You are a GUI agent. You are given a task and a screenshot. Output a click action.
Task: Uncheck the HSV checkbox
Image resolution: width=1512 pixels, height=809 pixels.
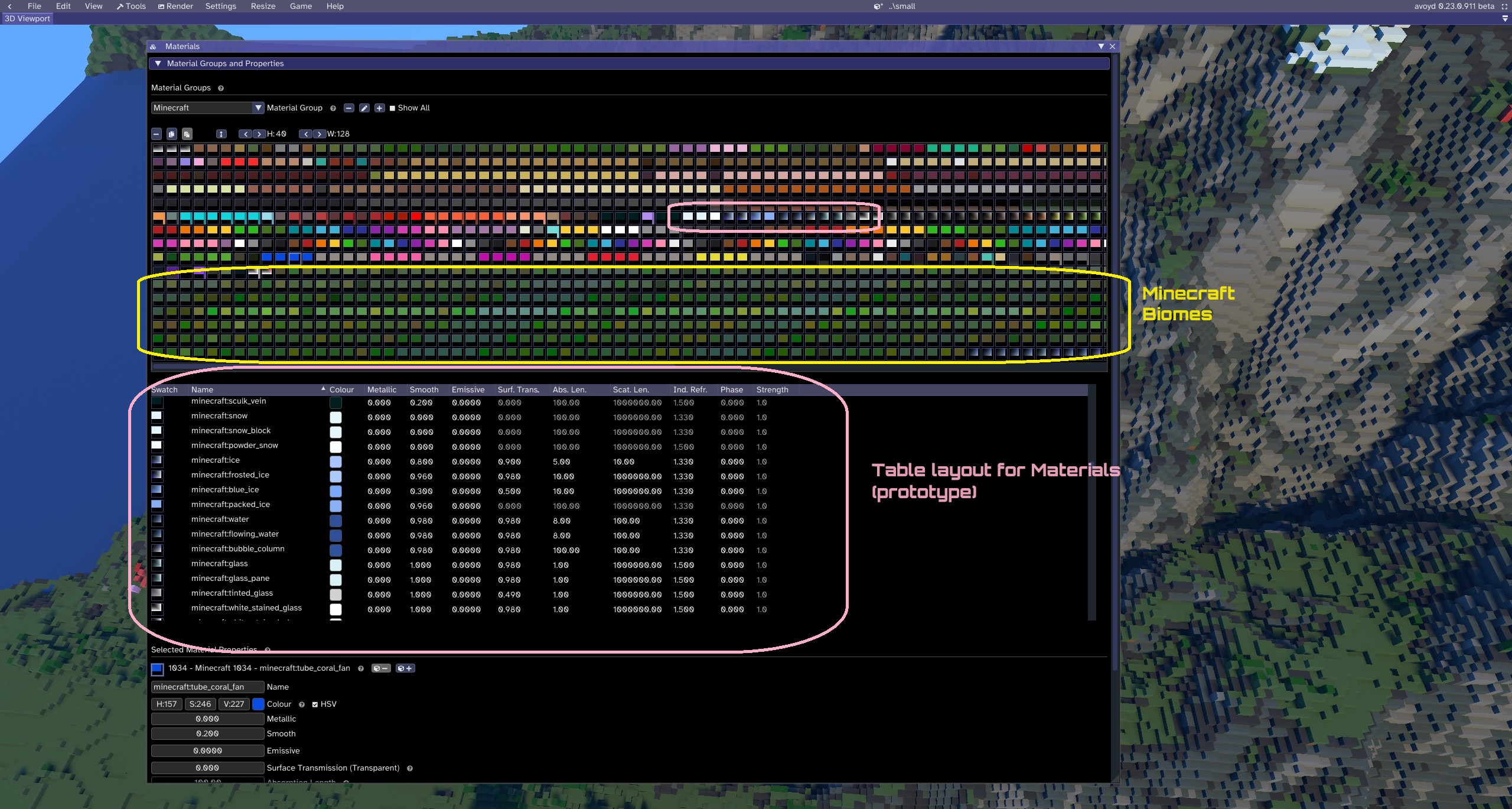315,704
